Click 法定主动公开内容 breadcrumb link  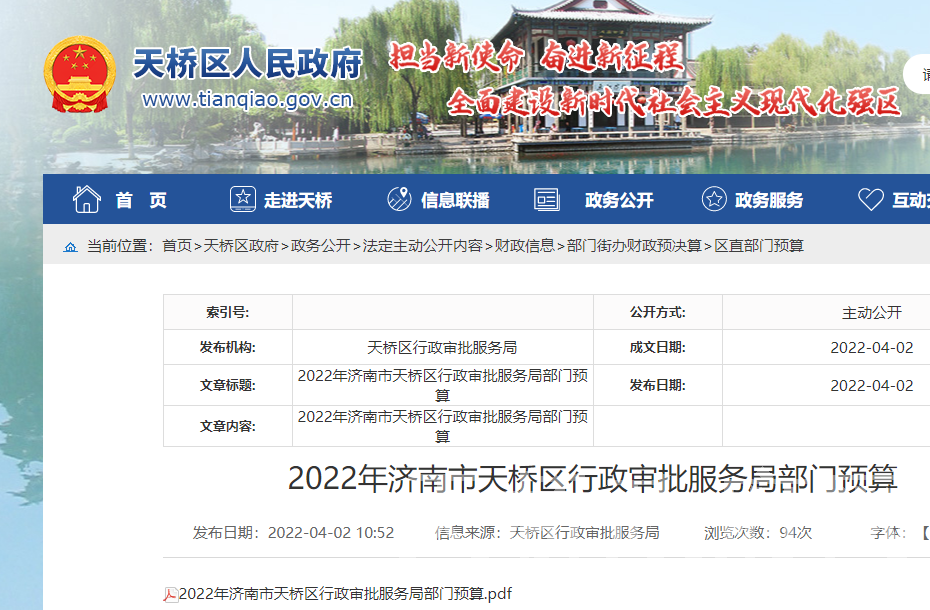point(422,246)
